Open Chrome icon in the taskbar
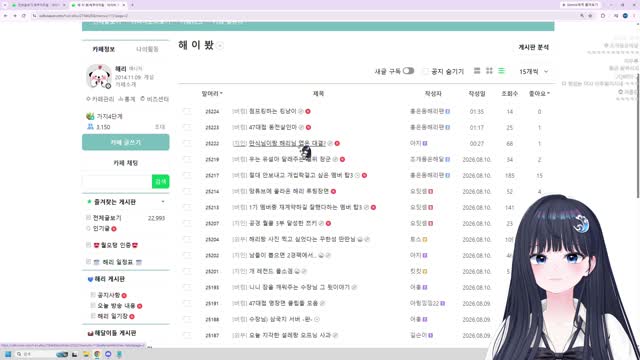The height and width of the screenshot is (360, 640). click(97, 354)
